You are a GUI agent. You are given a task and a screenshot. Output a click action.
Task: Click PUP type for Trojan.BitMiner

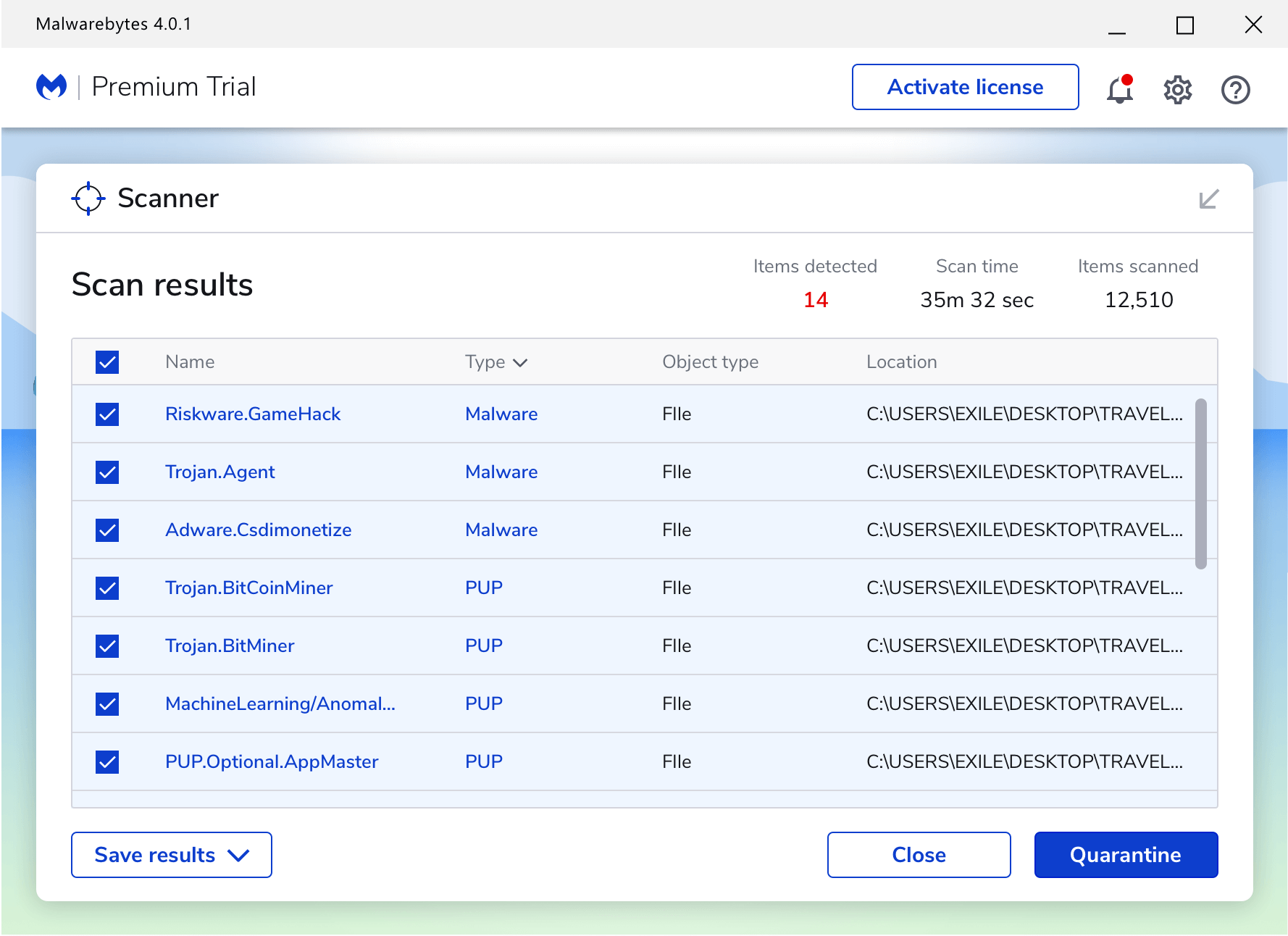tap(484, 645)
